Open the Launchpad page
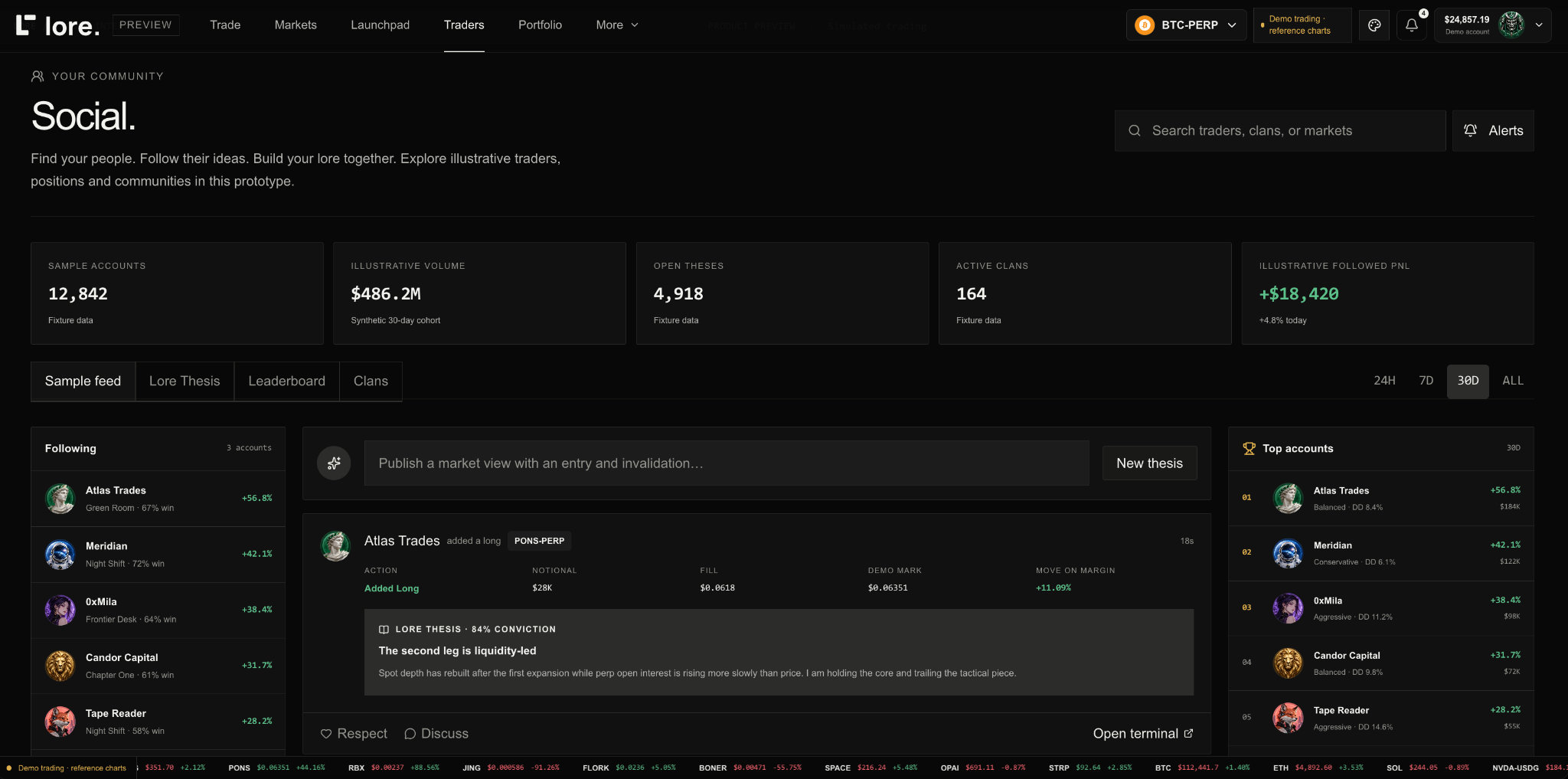Screen dimensions: 1568x779 click(x=380, y=25)
